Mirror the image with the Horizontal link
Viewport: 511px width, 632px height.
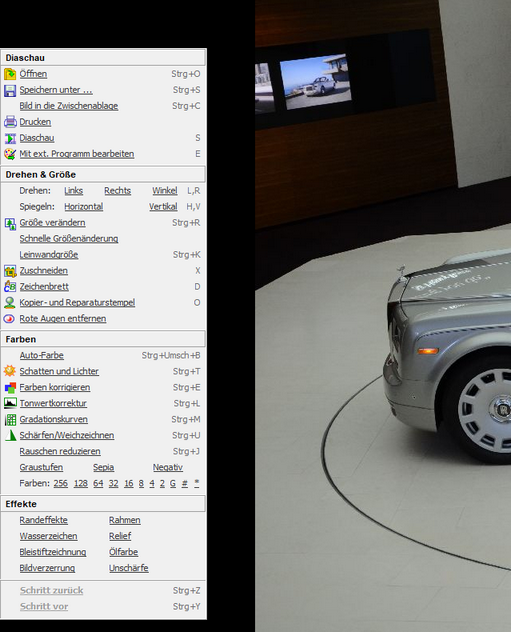(83, 207)
